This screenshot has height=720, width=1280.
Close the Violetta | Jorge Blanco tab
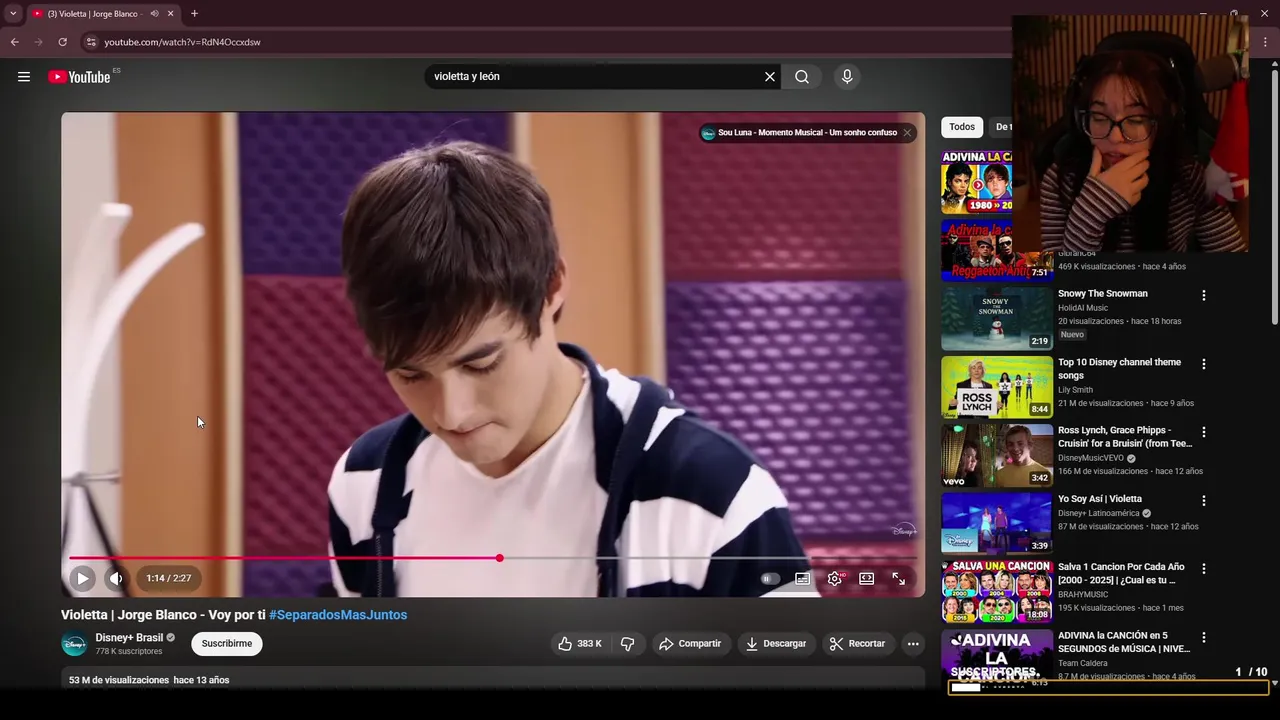[170, 14]
